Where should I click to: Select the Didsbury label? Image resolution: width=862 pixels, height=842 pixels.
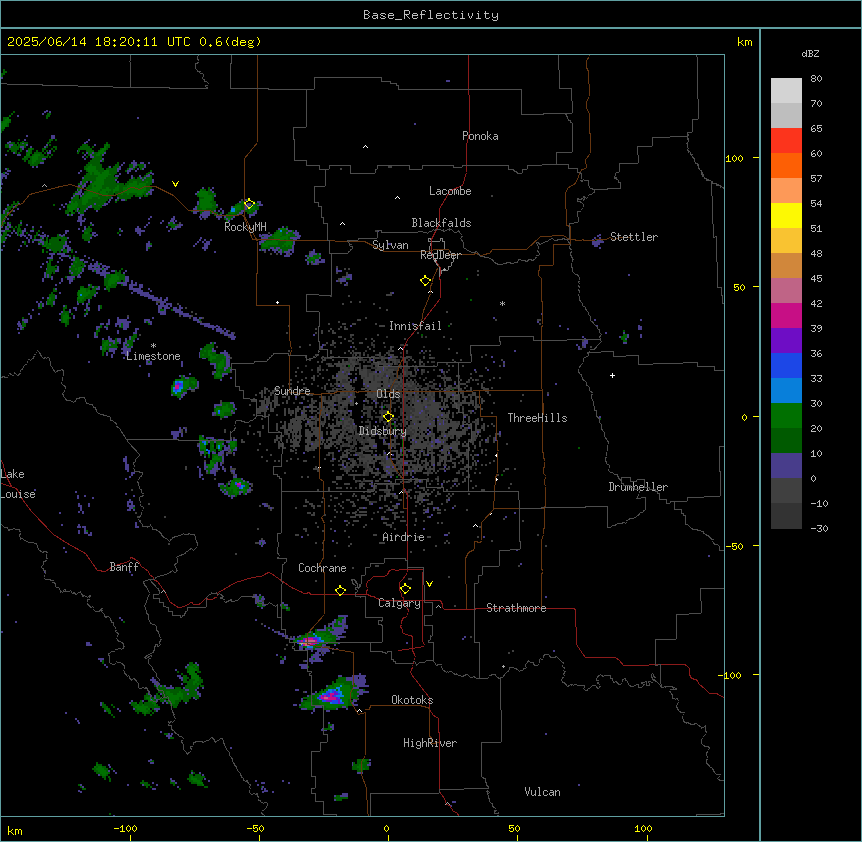click(x=383, y=431)
